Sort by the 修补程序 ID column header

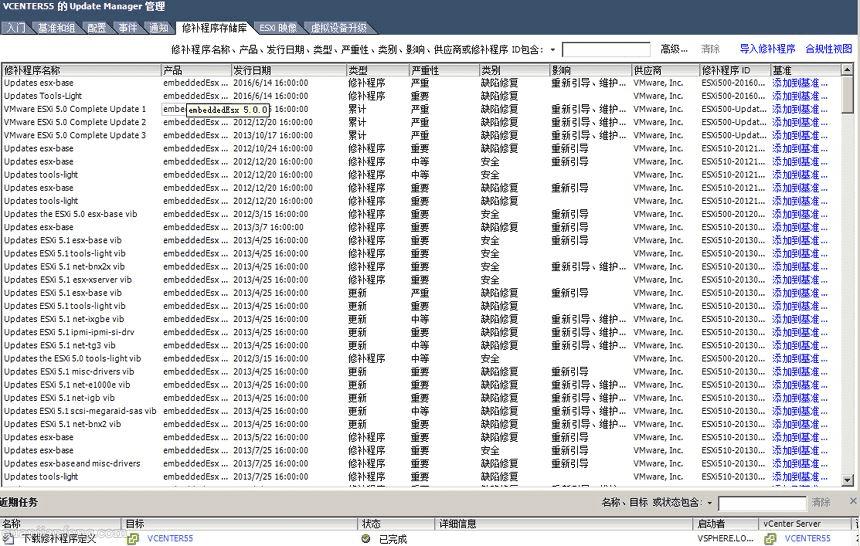coord(735,70)
